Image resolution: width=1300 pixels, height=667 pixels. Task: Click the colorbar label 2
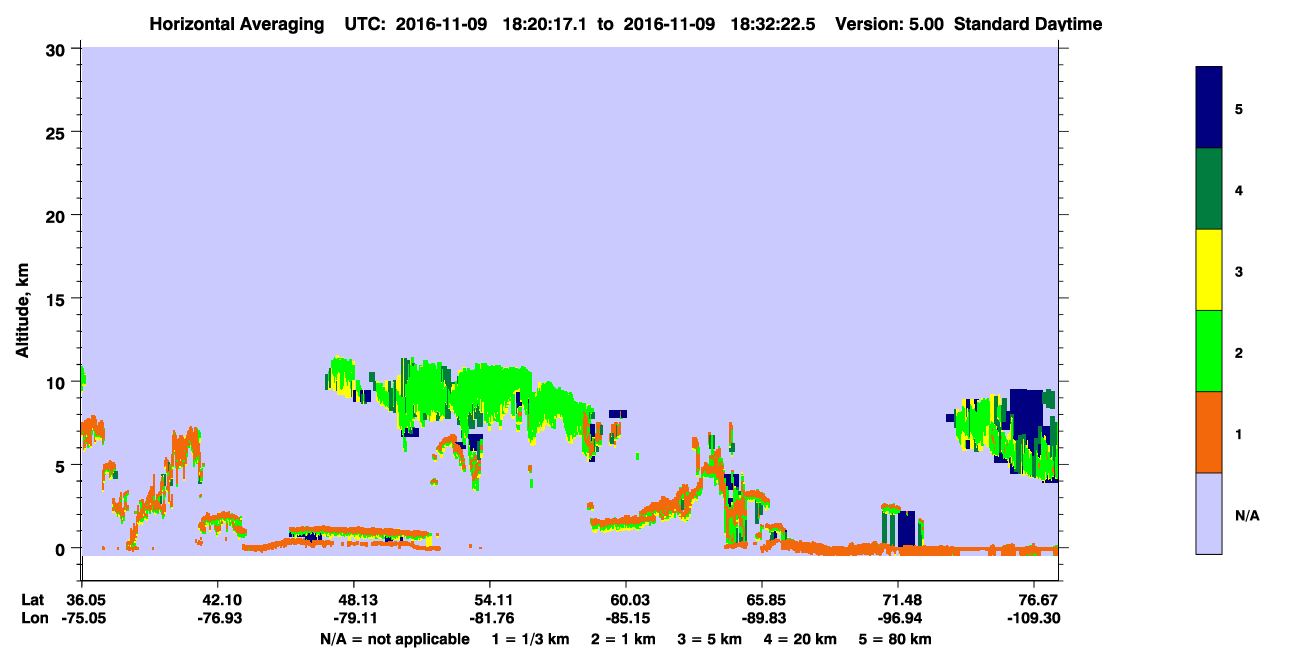click(1239, 353)
